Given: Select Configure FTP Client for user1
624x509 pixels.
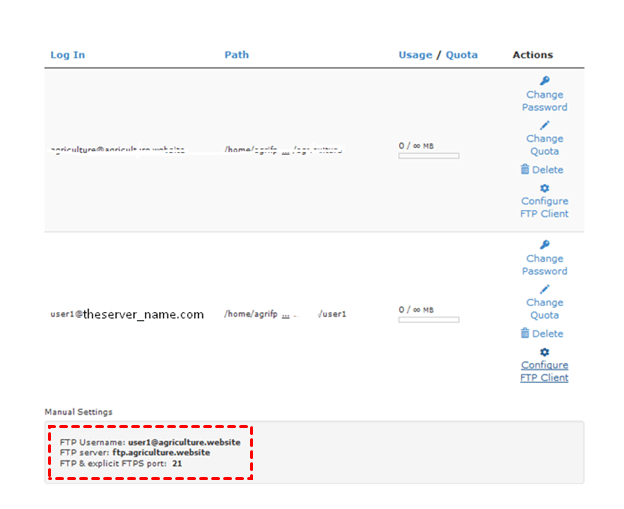Looking at the screenshot, I should [x=544, y=371].
